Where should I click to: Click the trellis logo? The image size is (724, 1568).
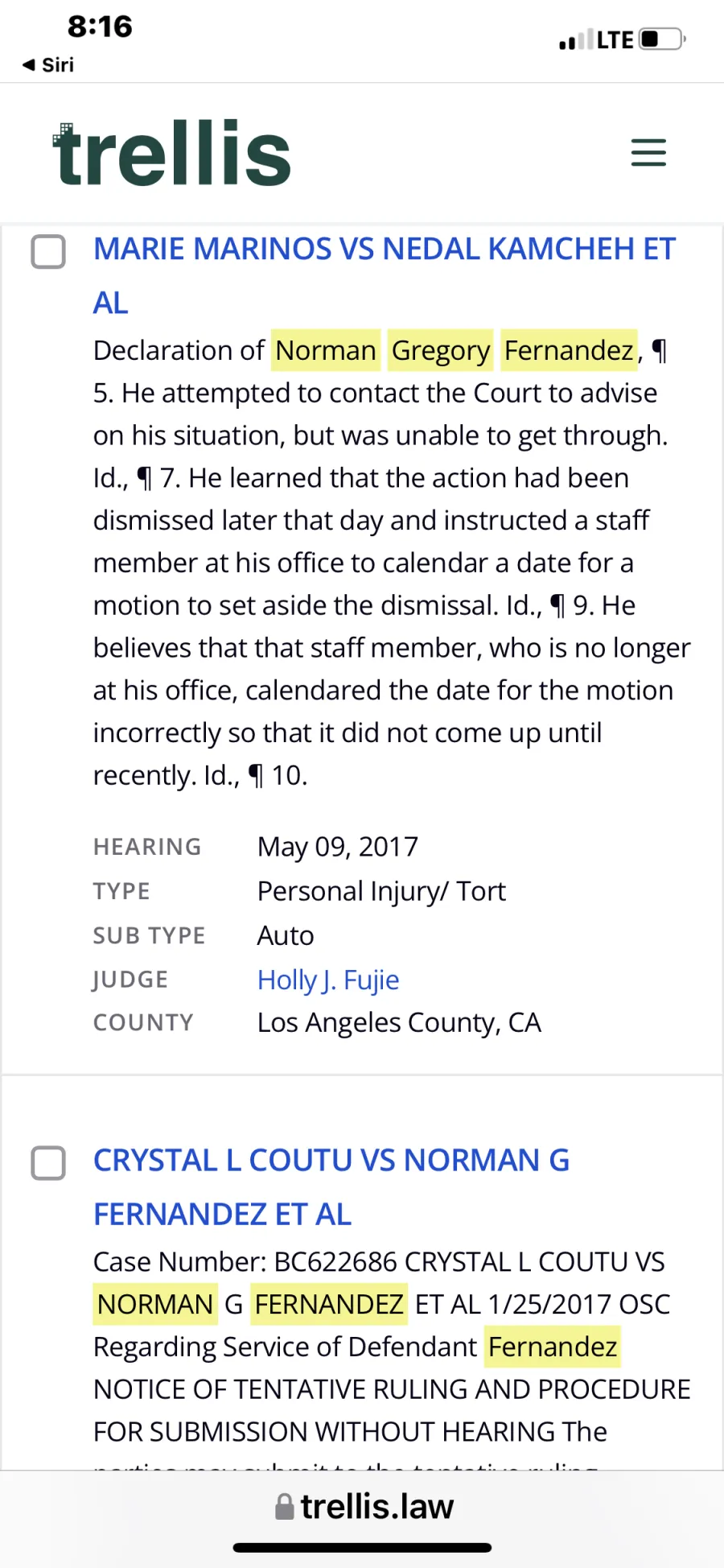coord(172,154)
